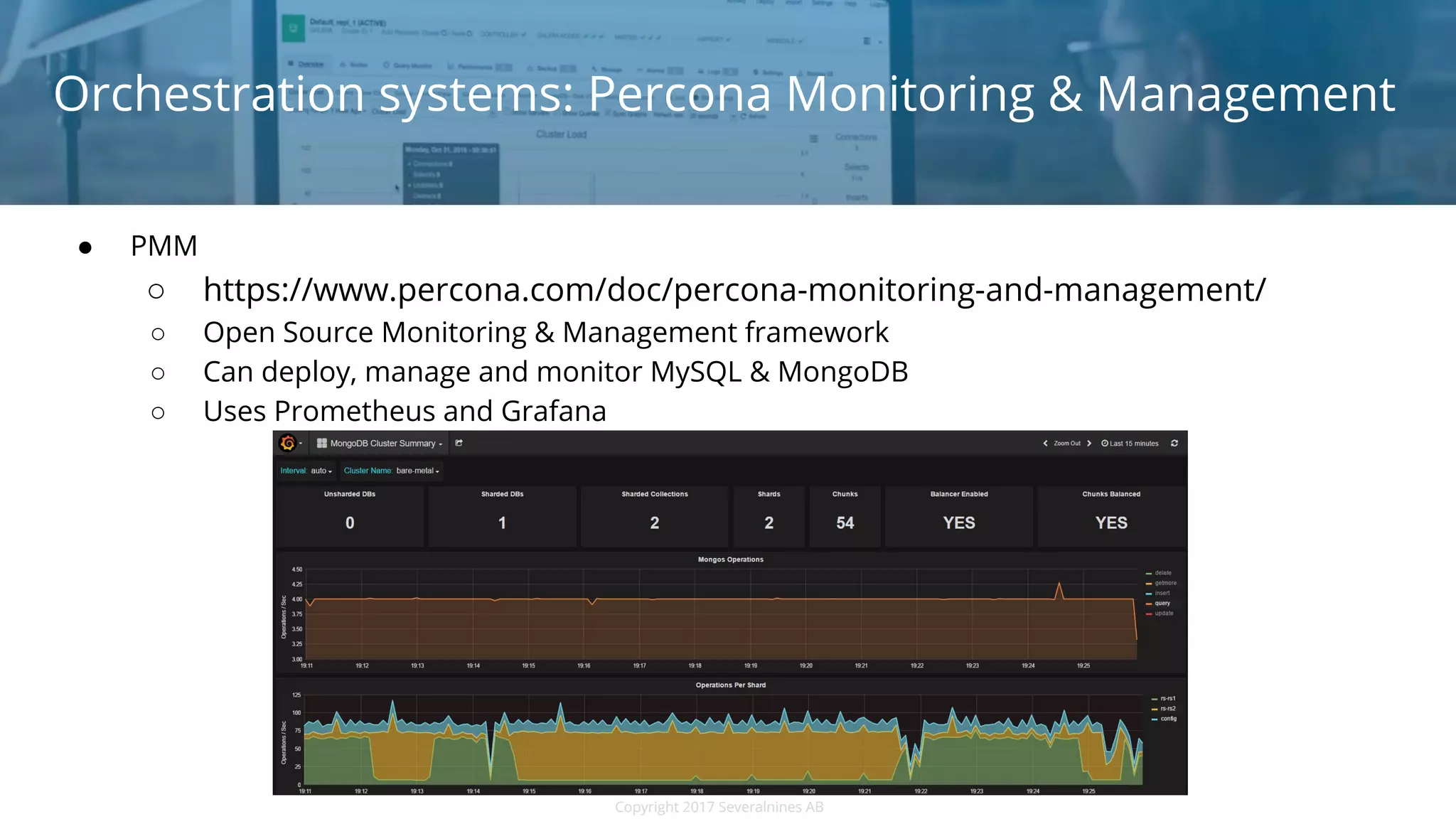Click the Chunks Balanced YES value
Viewport: 1456px width, 819px height.
click(1111, 523)
